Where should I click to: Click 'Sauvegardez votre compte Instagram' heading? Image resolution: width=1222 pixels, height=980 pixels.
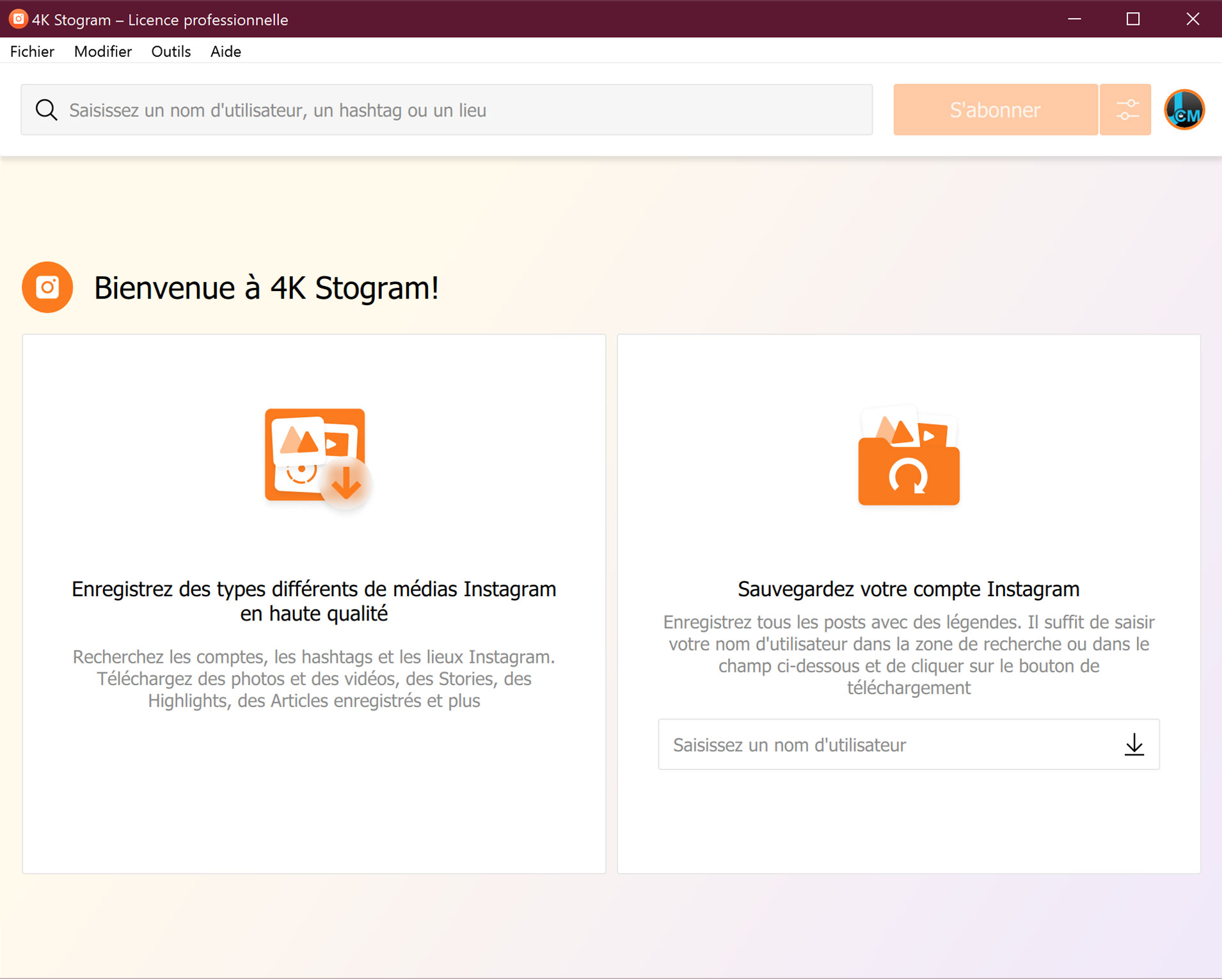(x=909, y=589)
